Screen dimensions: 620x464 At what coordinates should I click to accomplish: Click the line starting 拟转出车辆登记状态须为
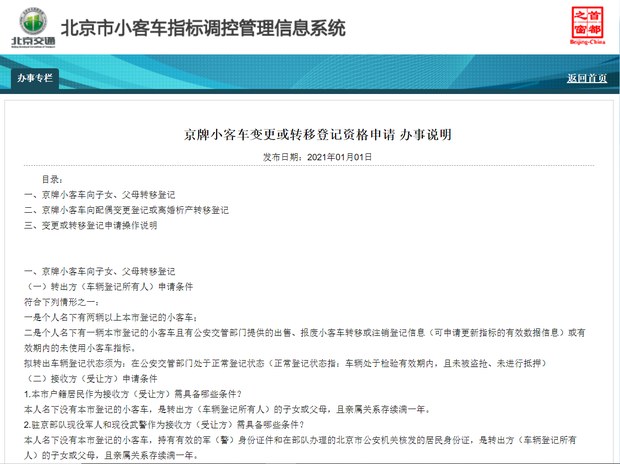click(x=285, y=363)
